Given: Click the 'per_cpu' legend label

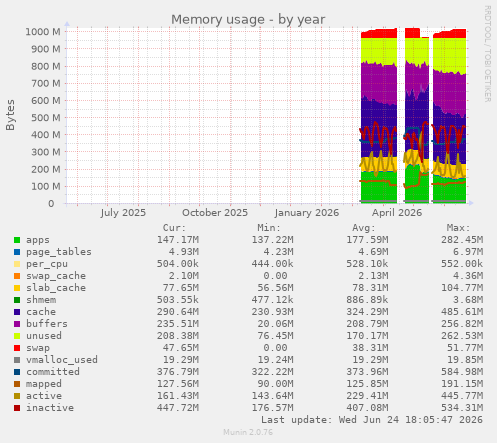Looking at the screenshot, I should [47, 264].
